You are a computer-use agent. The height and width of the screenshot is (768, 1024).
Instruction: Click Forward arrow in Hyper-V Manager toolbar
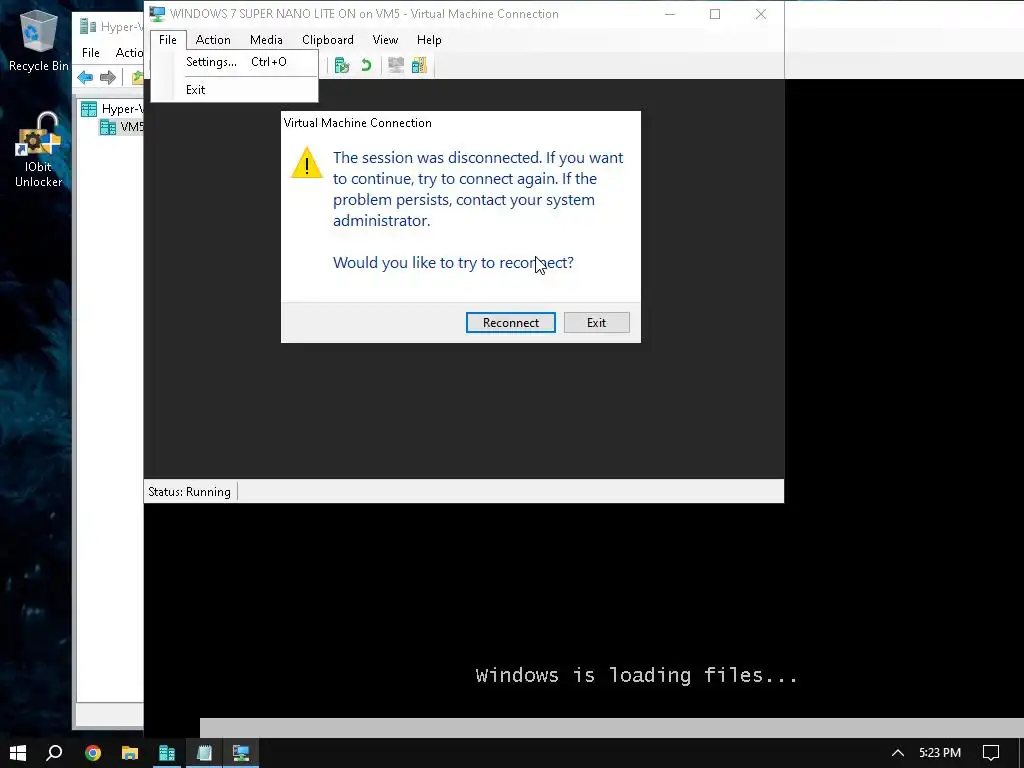coord(108,78)
